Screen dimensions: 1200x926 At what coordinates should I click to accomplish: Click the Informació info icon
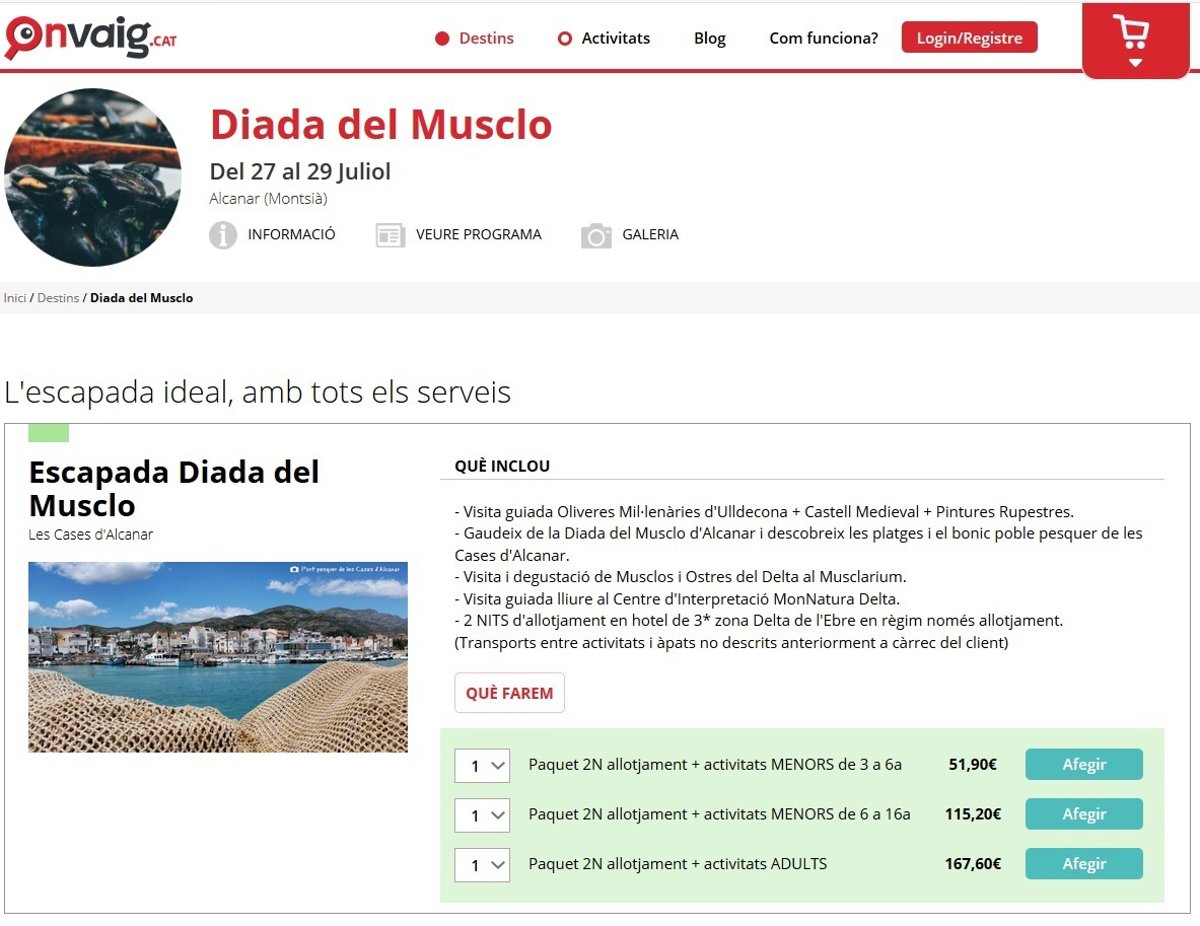coord(222,235)
